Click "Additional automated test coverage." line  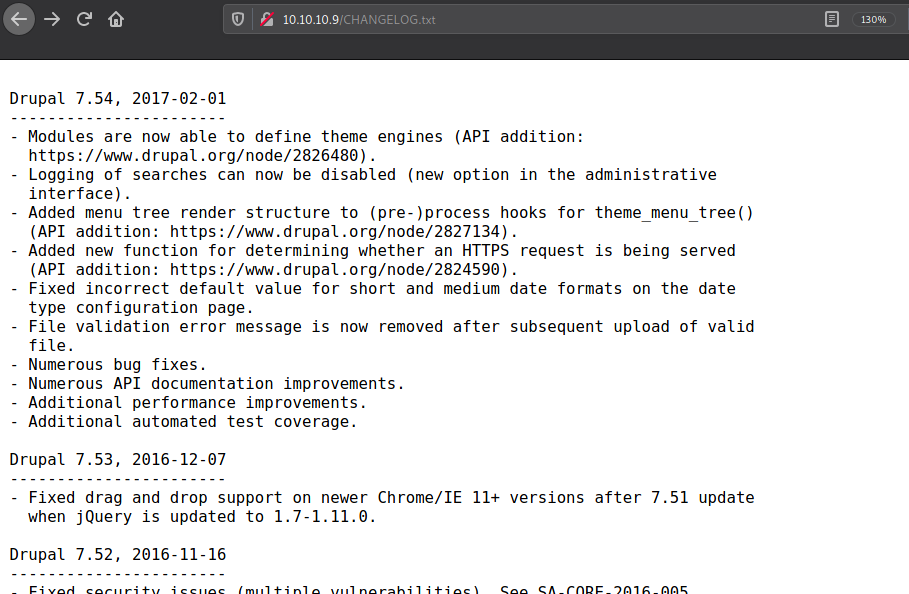183,422
